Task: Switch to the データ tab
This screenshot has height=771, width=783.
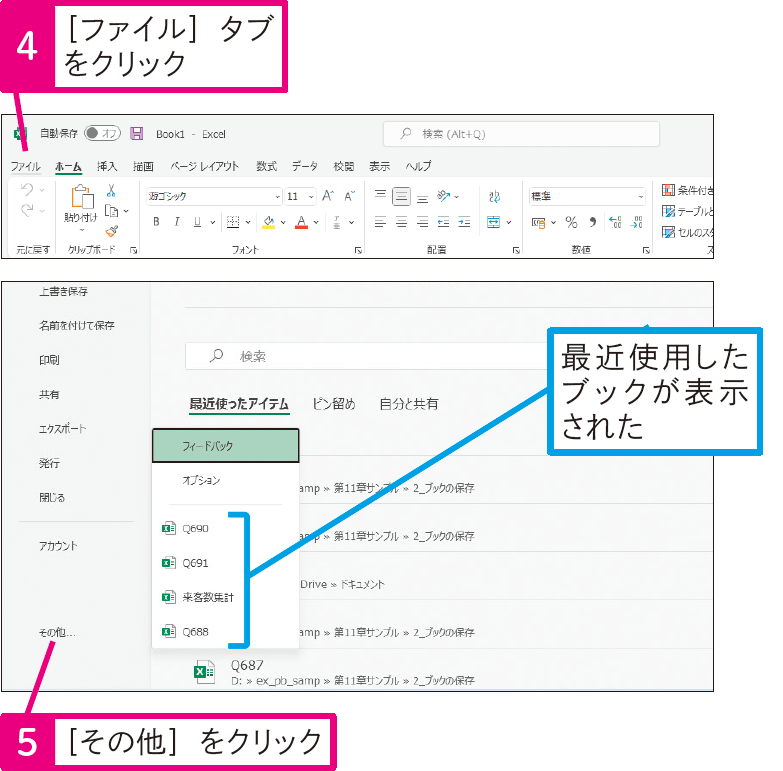Action: (305, 166)
